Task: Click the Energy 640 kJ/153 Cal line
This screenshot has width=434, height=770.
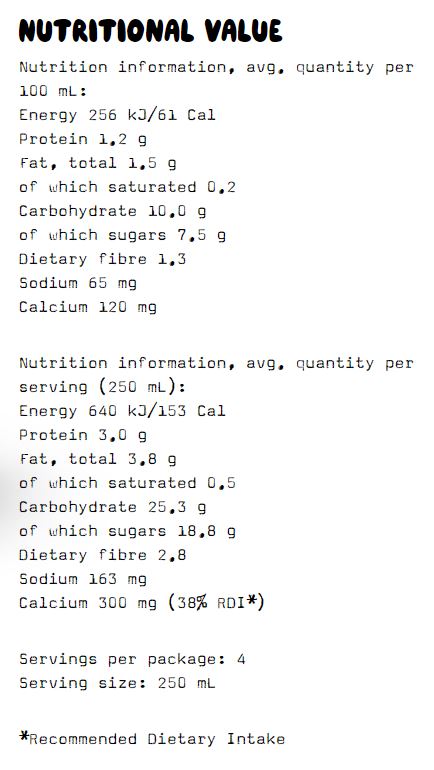Action: click(x=122, y=411)
